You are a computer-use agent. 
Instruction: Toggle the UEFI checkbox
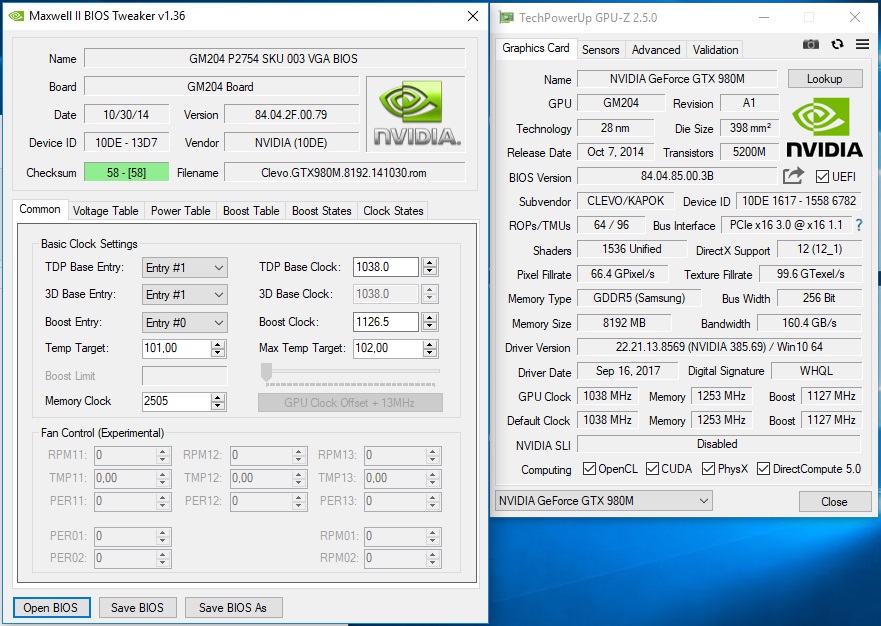[822, 176]
